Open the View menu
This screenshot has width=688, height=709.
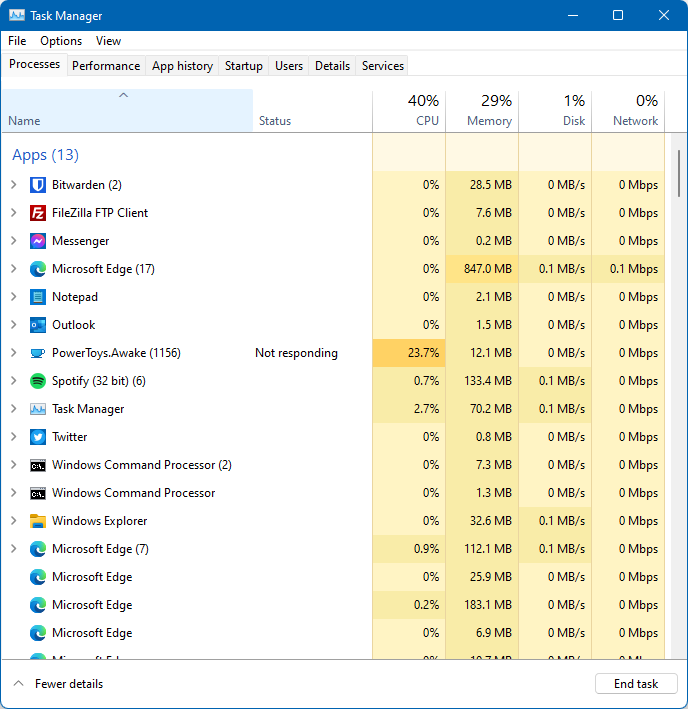(108, 41)
